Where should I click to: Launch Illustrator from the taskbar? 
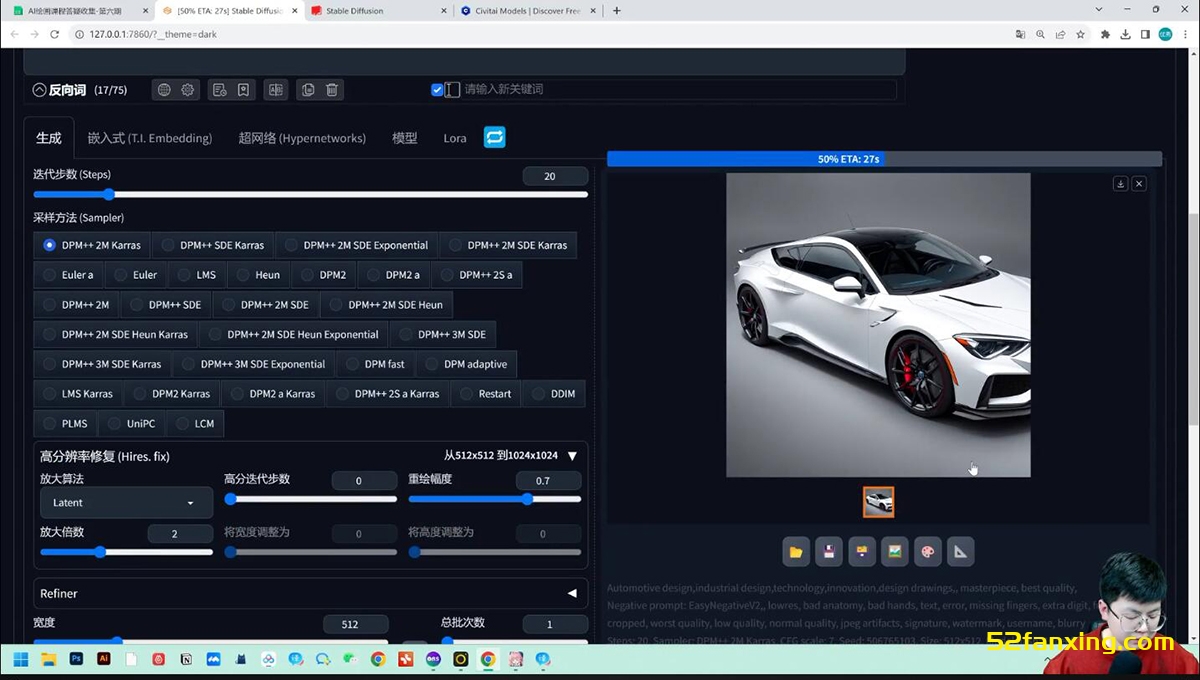103,660
